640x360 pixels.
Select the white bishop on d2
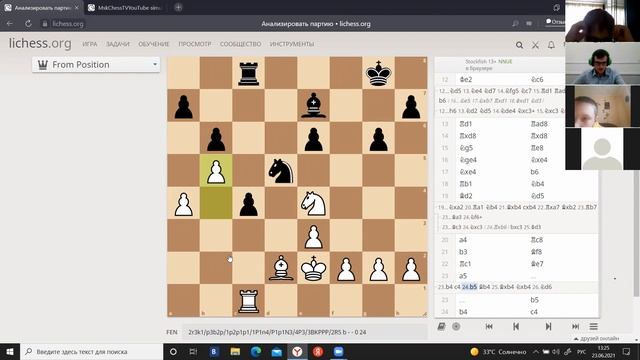click(281, 268)
